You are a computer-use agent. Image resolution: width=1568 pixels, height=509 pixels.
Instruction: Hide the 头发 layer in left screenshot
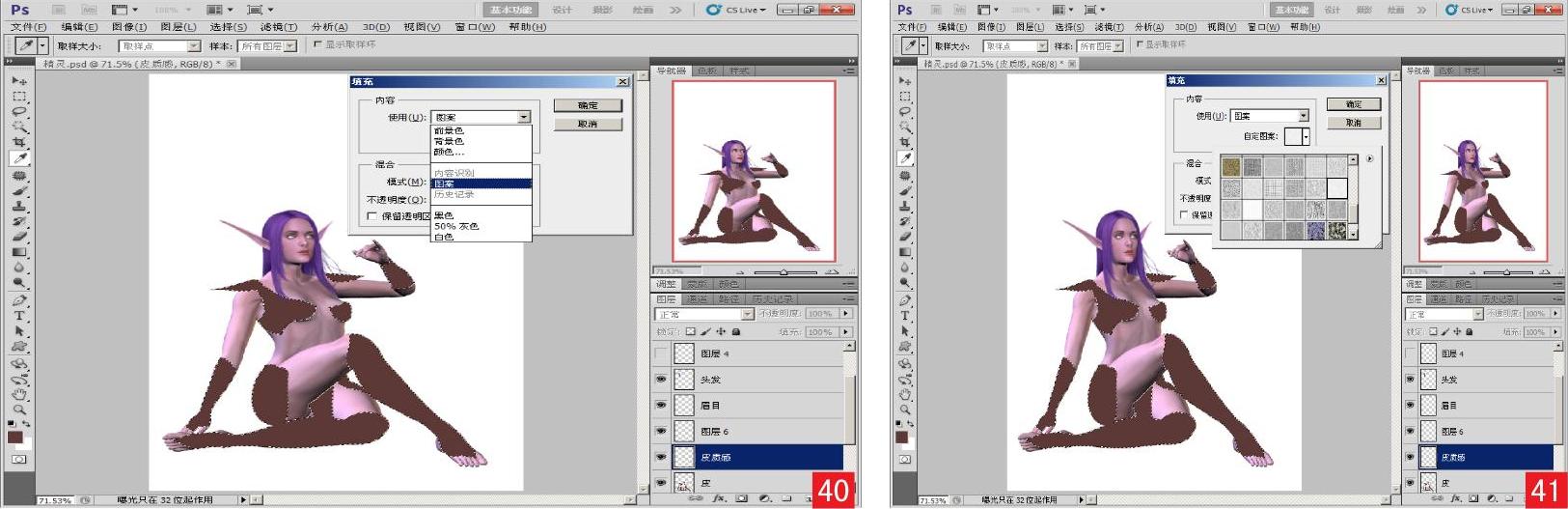(x=661, y=380)
